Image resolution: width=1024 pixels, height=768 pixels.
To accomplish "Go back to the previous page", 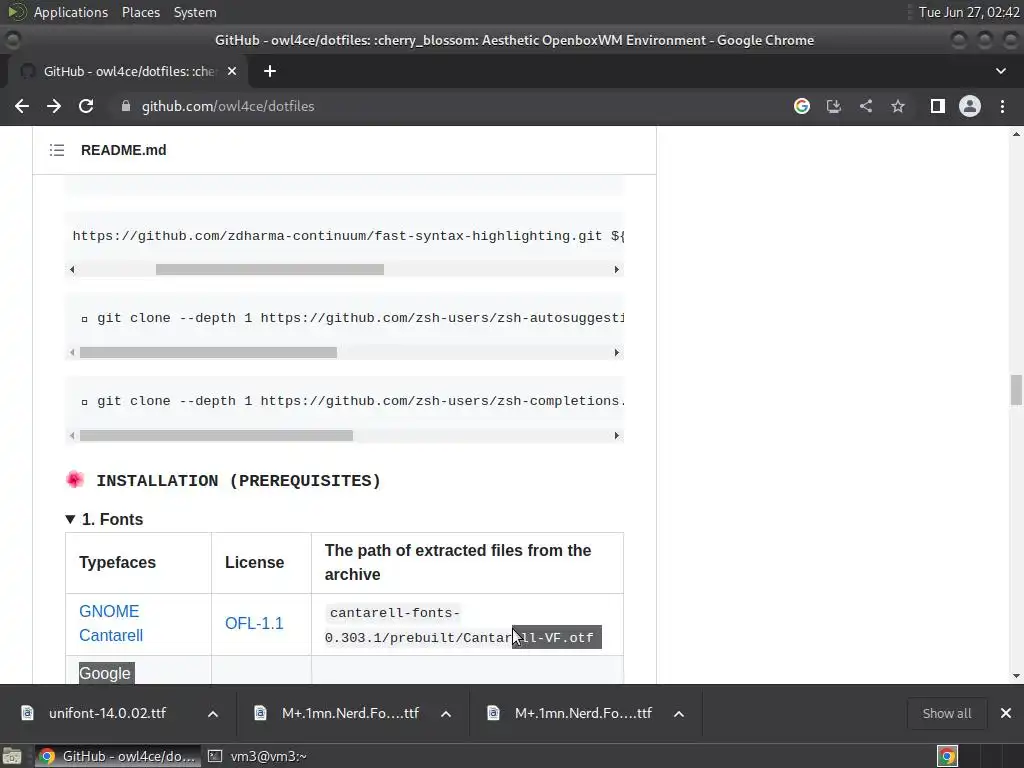I will tap(22, 106).
